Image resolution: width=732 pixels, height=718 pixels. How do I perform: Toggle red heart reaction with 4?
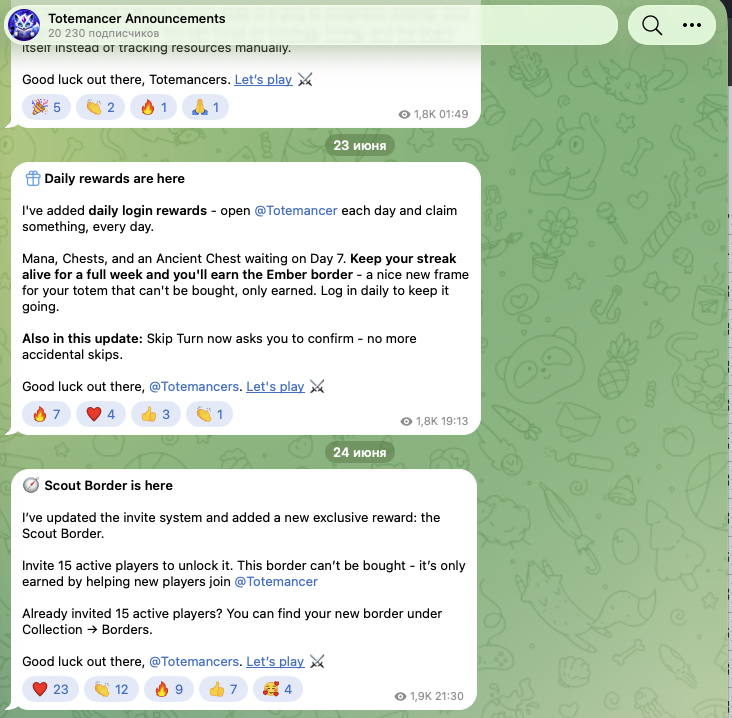101,414
